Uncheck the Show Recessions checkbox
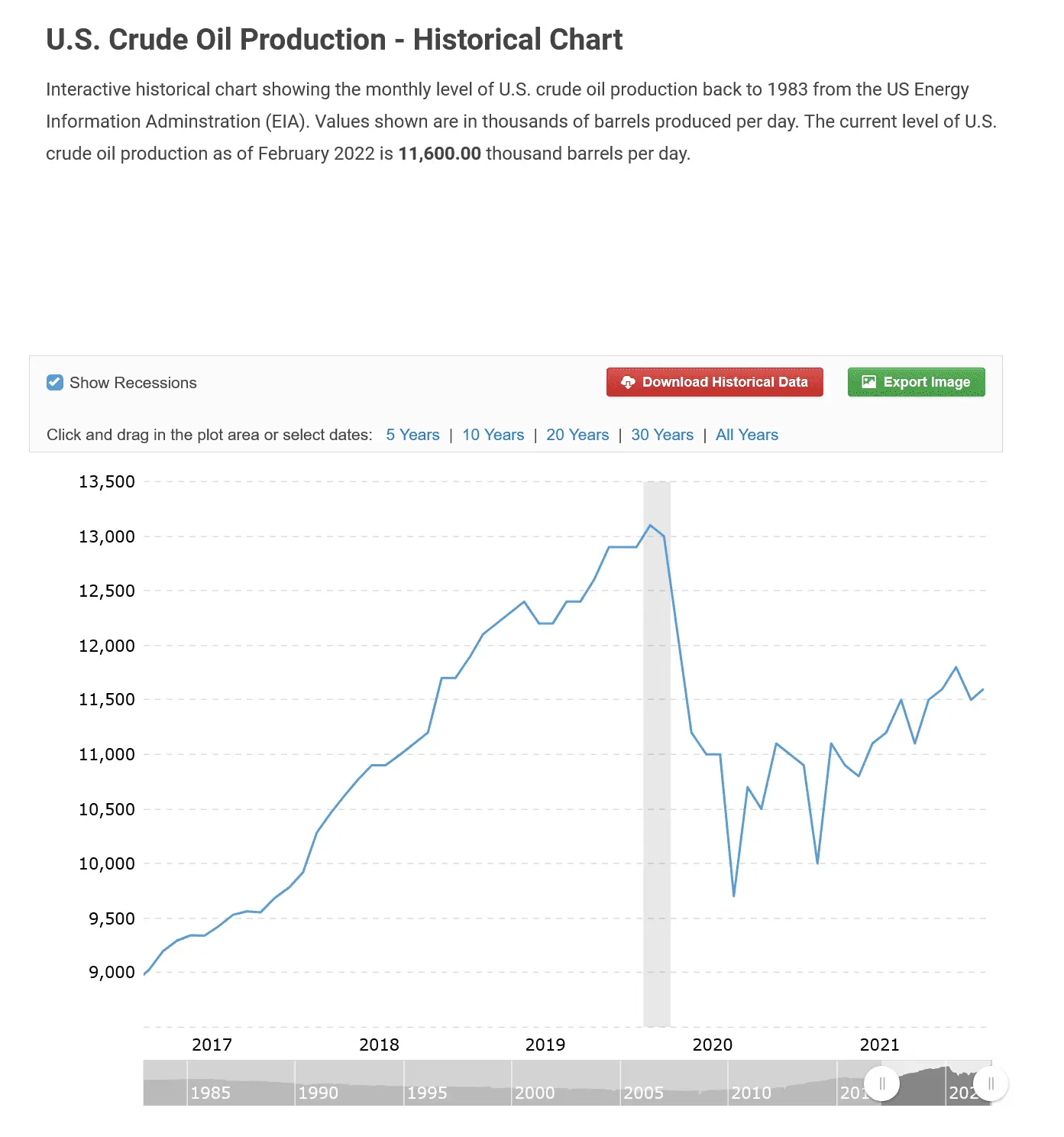This screenshot has width=1064, height=1137. tap(55, 383)
